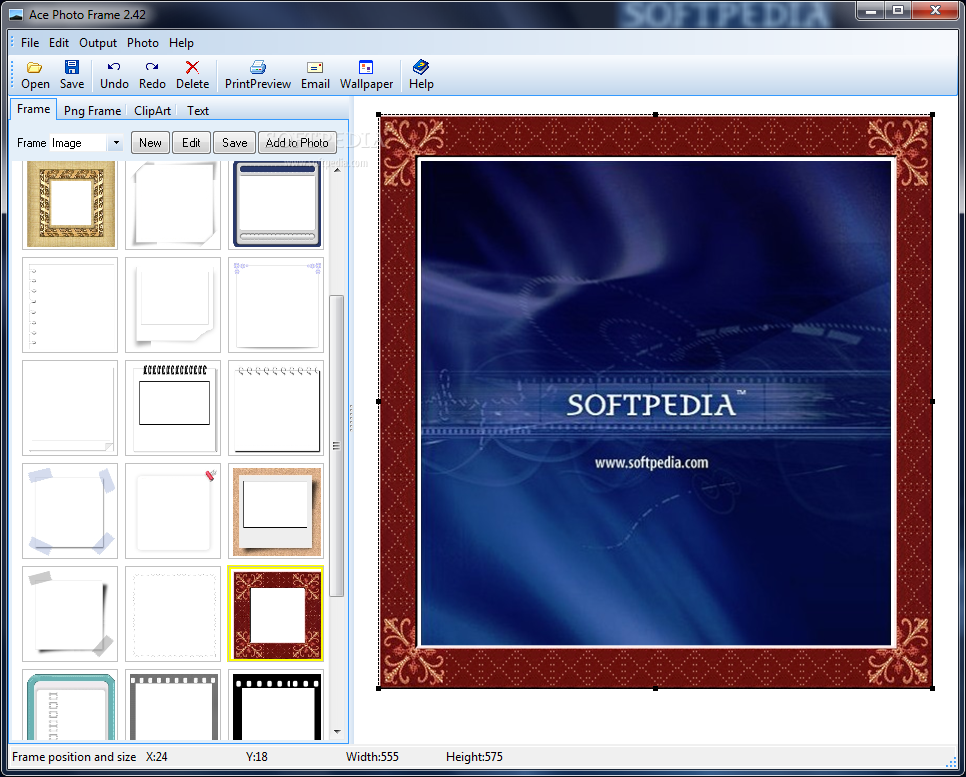The height and width of the screenshot is (777, 966).
Task: Click the Width:555 status bar value
Action: coord(372,757)
